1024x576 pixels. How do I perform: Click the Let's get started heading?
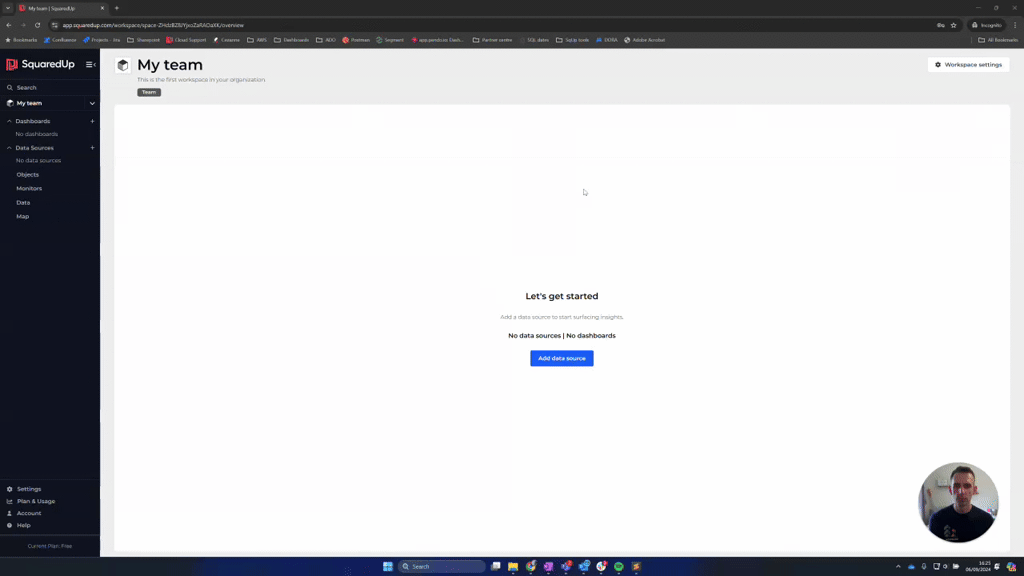pos(562,296)
